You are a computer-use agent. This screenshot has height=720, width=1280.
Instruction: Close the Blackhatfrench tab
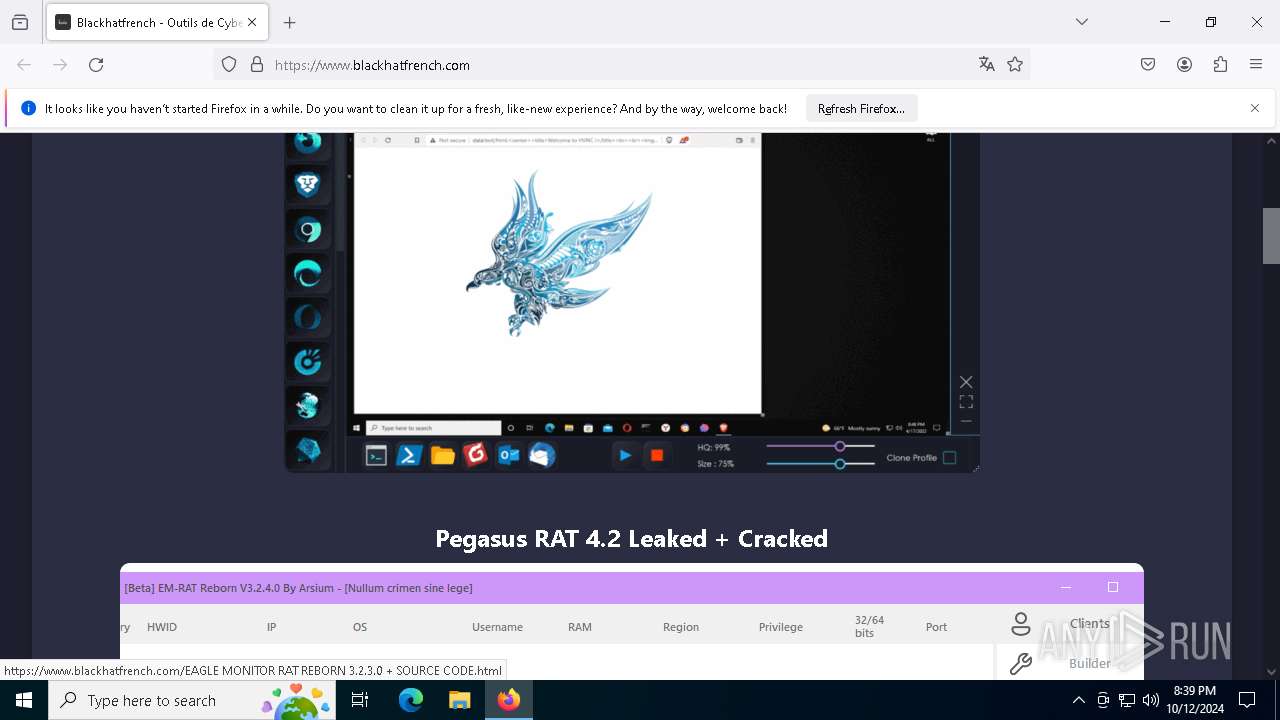(252, 22)
